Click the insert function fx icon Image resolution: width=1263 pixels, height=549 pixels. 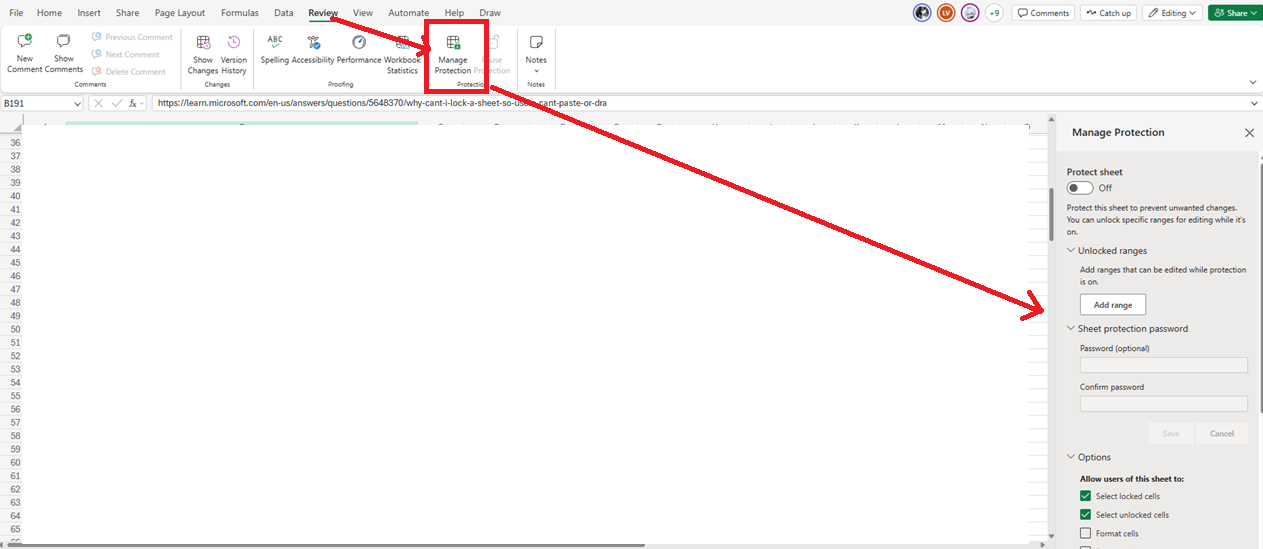point(134,103)
